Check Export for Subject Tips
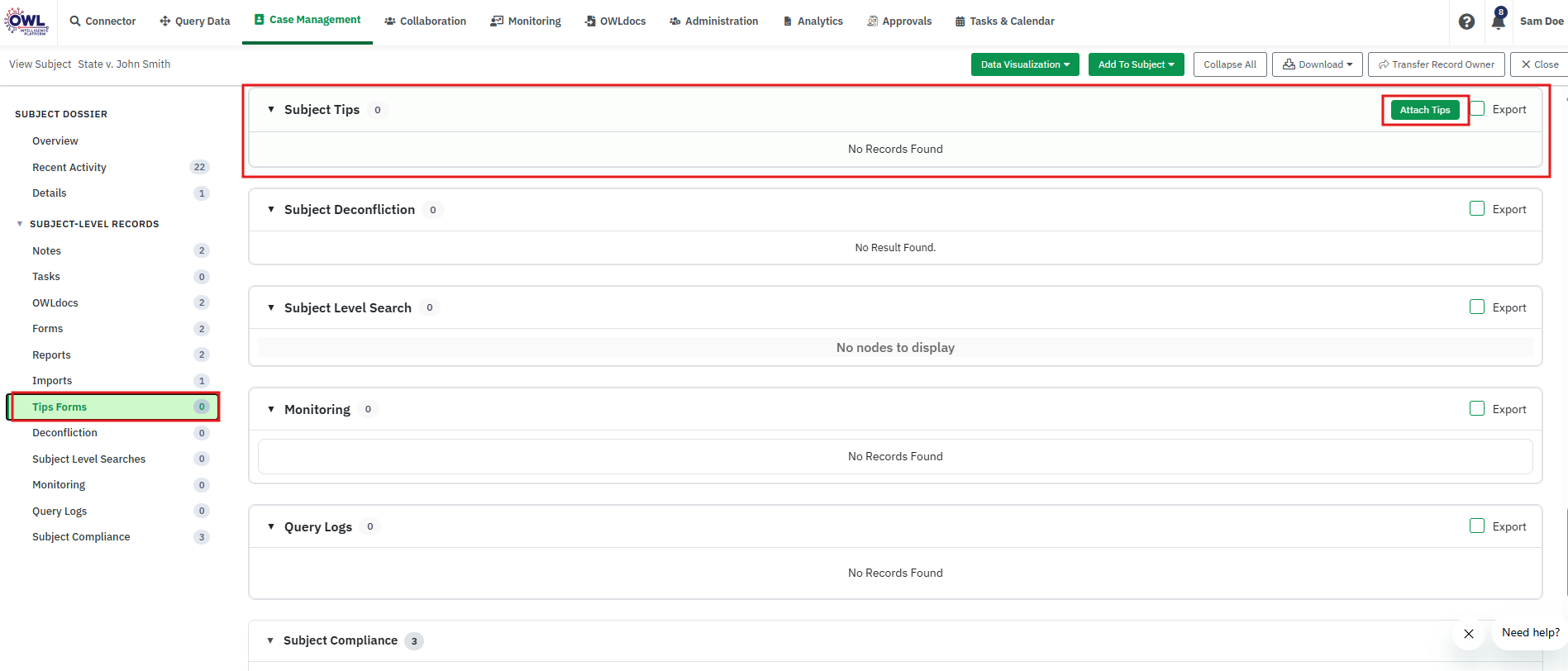Viewport: 1568px width, 671px height. point(1477,108)
